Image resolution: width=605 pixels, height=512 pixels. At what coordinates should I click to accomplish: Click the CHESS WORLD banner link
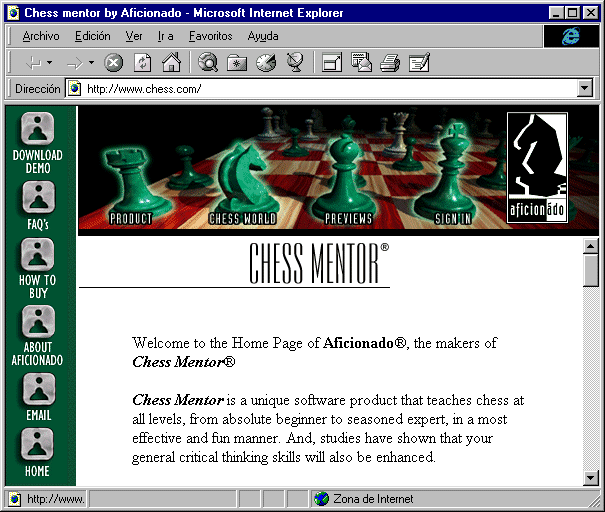[x=242, y=218]
